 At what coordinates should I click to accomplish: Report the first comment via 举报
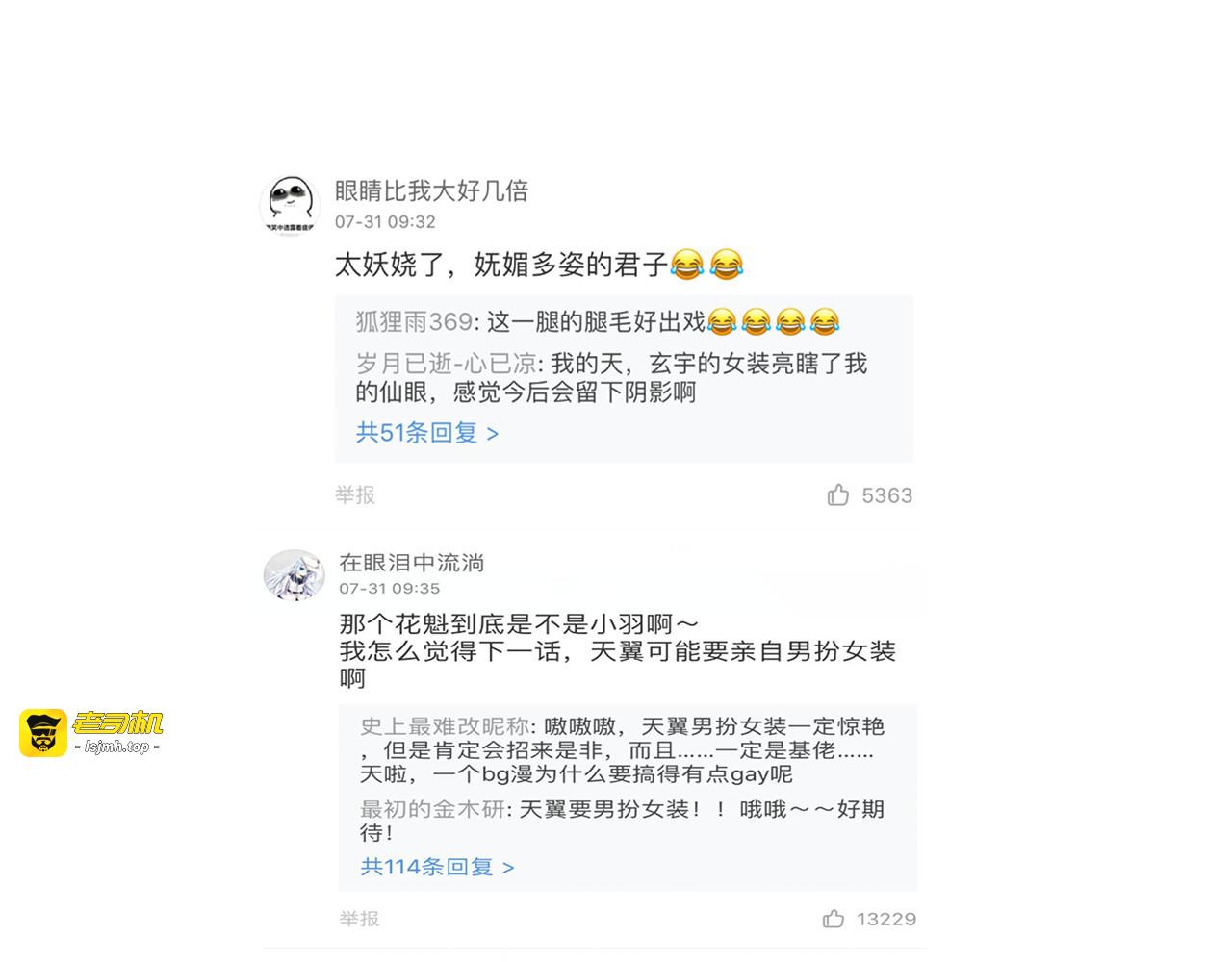point(355,494)
